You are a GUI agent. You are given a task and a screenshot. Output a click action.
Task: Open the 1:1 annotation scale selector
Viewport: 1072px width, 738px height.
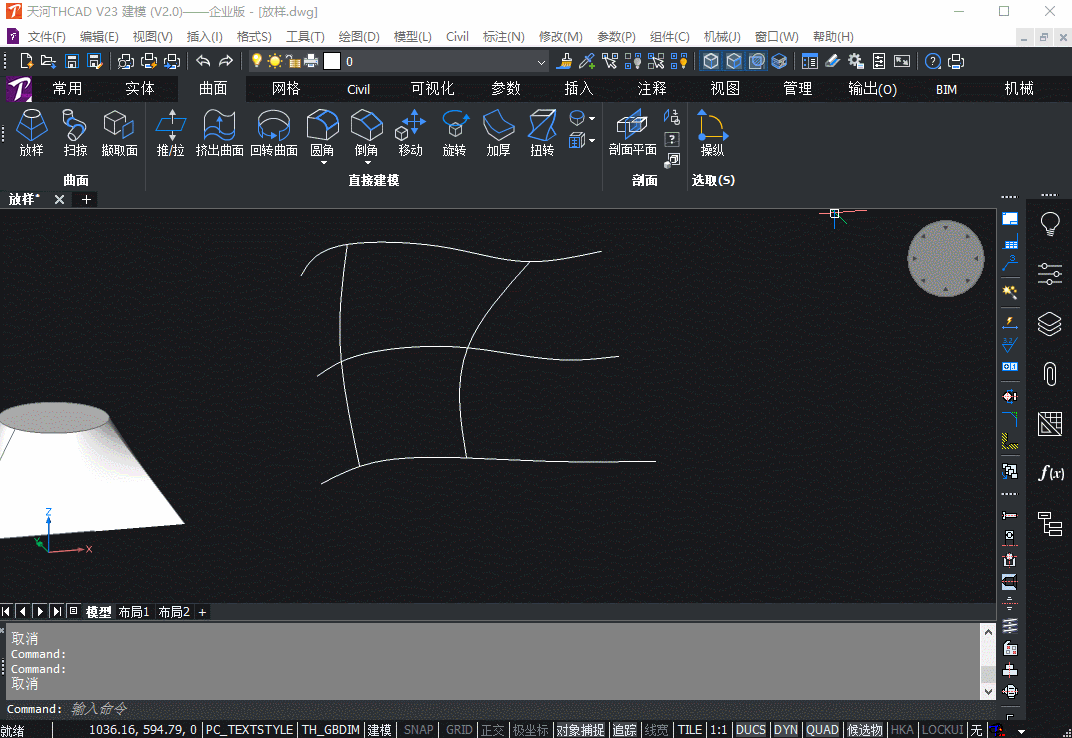[x=718, y=730]
